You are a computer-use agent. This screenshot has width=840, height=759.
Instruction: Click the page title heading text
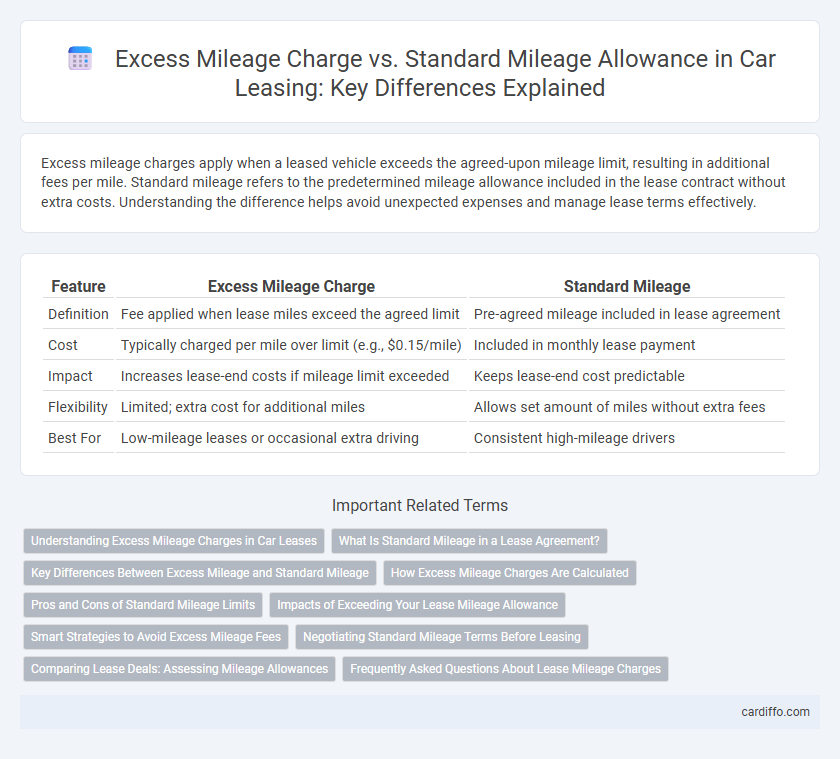(445, 73)
